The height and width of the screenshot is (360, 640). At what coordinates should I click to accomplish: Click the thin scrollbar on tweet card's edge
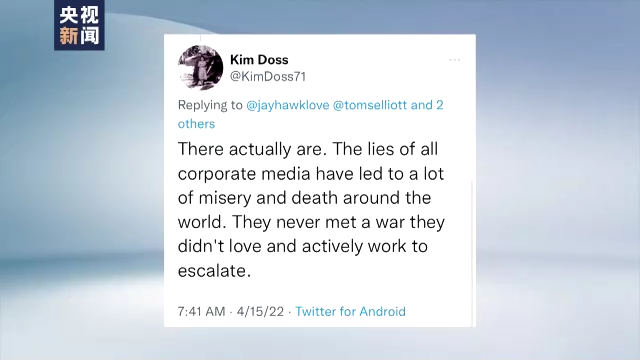472,253
